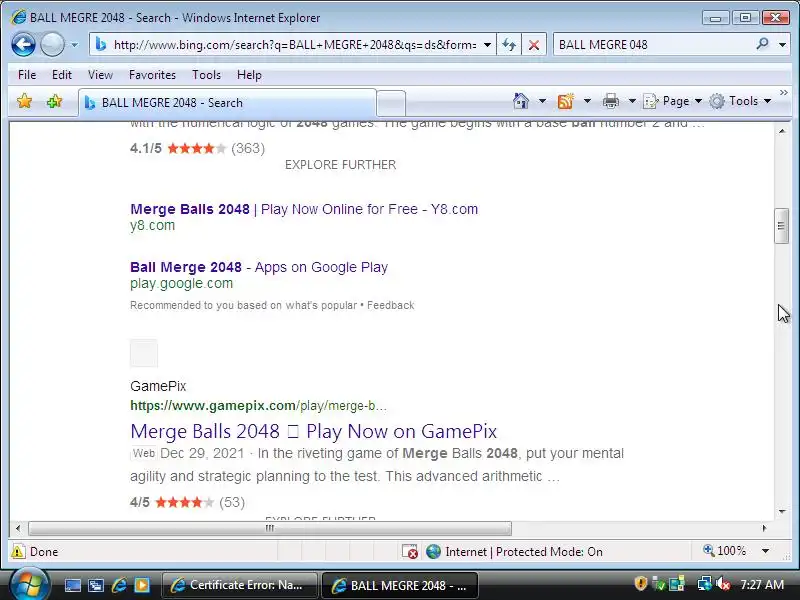Click the EXPLORE FURTHER heading below the 4.1/5 rating

click(340, 165)
